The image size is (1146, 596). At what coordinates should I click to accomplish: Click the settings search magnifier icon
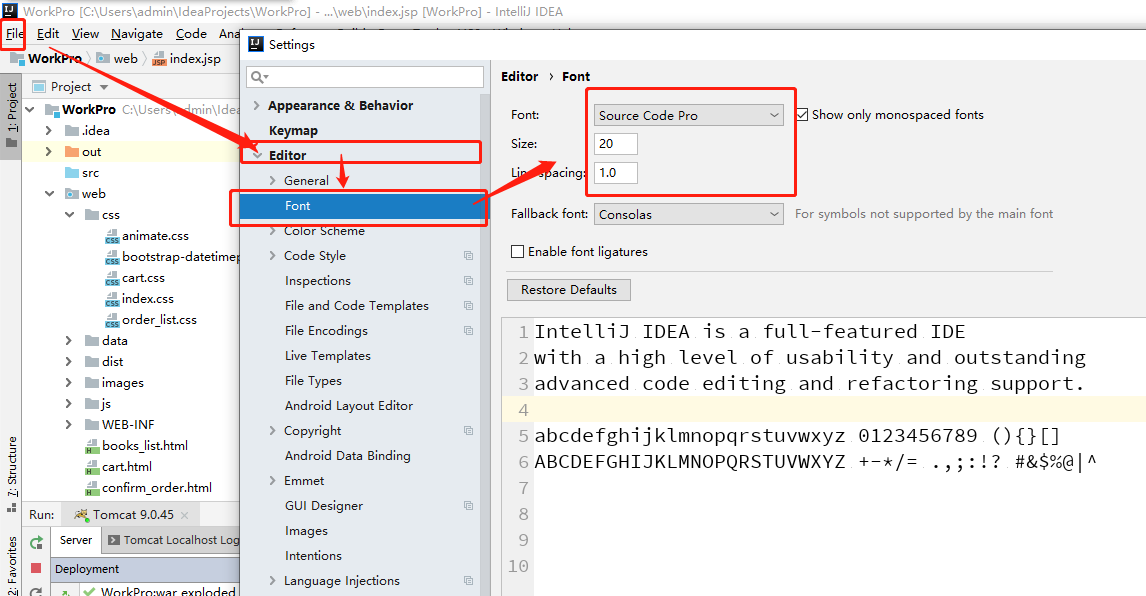[258, 77]
